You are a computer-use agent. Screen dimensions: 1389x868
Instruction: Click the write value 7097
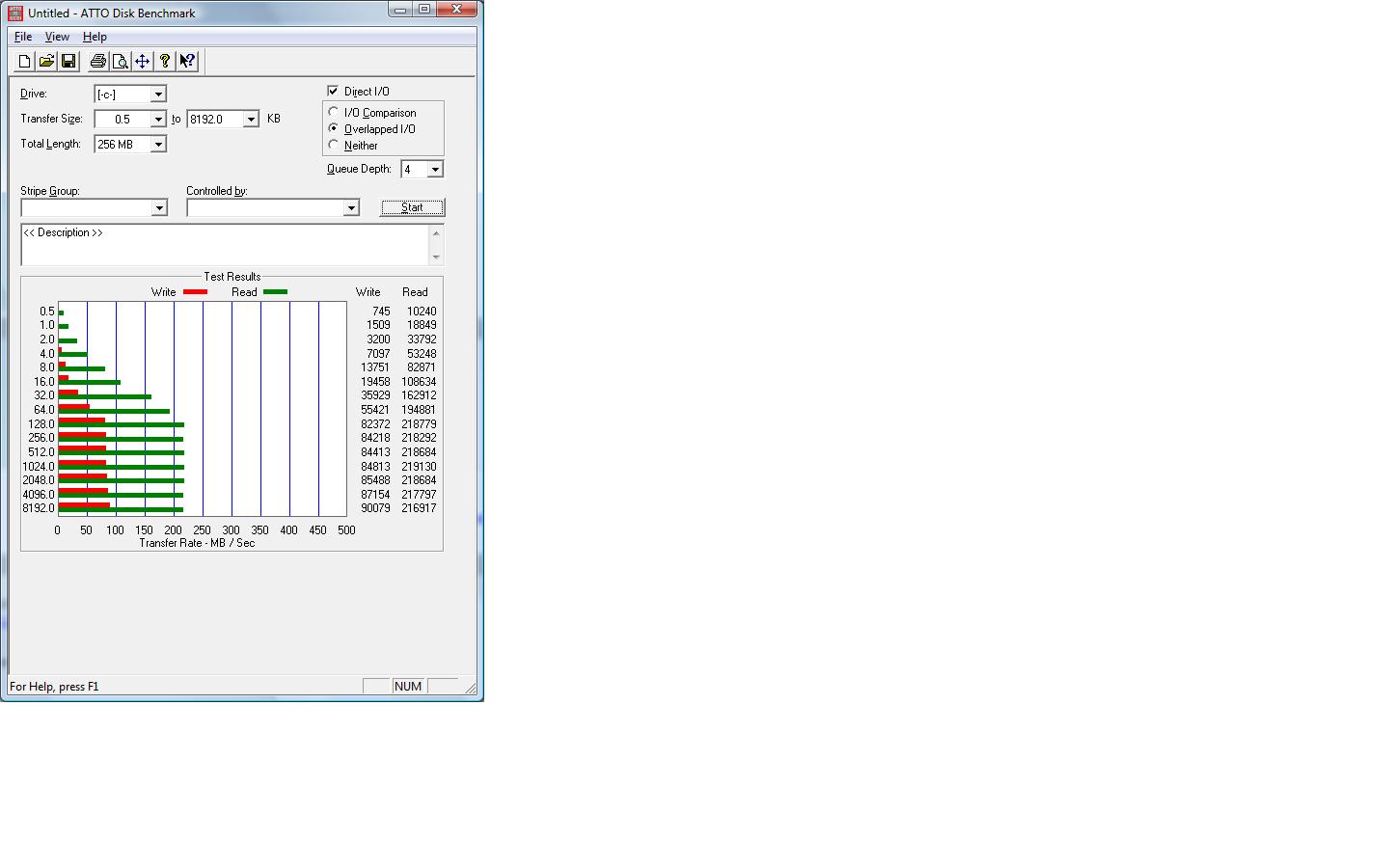click(378, 354)
